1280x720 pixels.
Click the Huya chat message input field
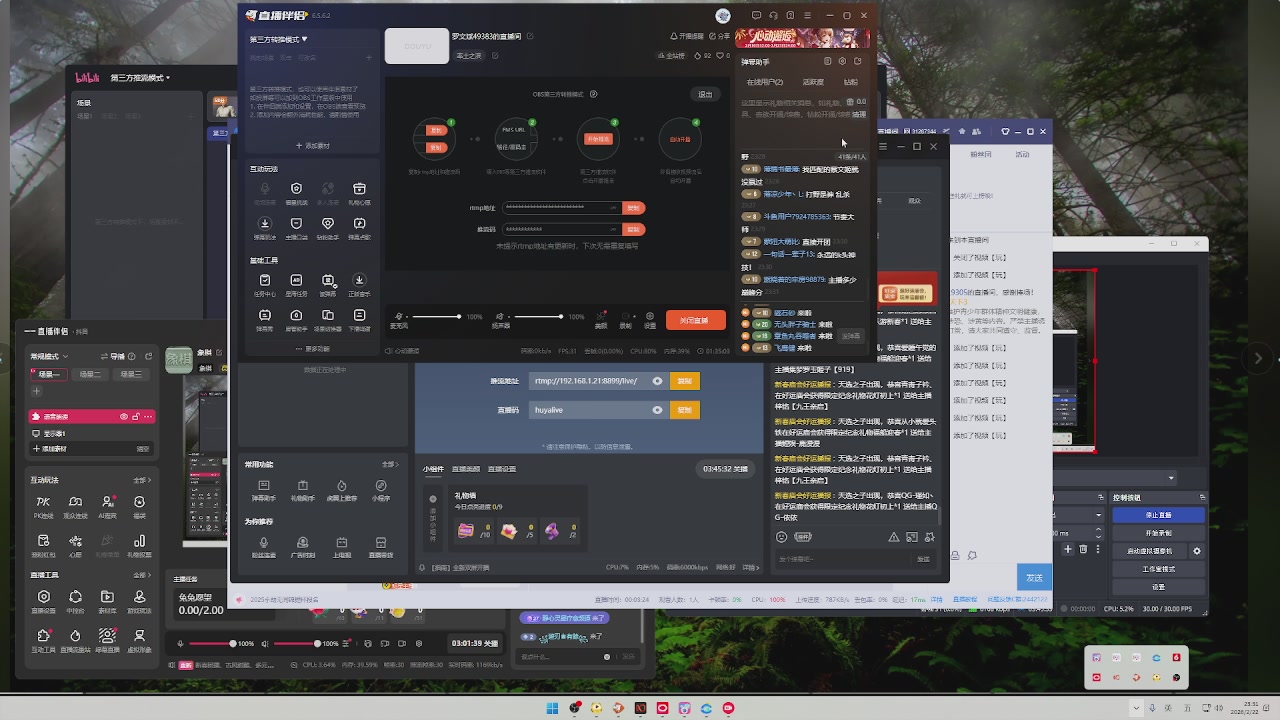pyautogui.click(x=845, y=559)
